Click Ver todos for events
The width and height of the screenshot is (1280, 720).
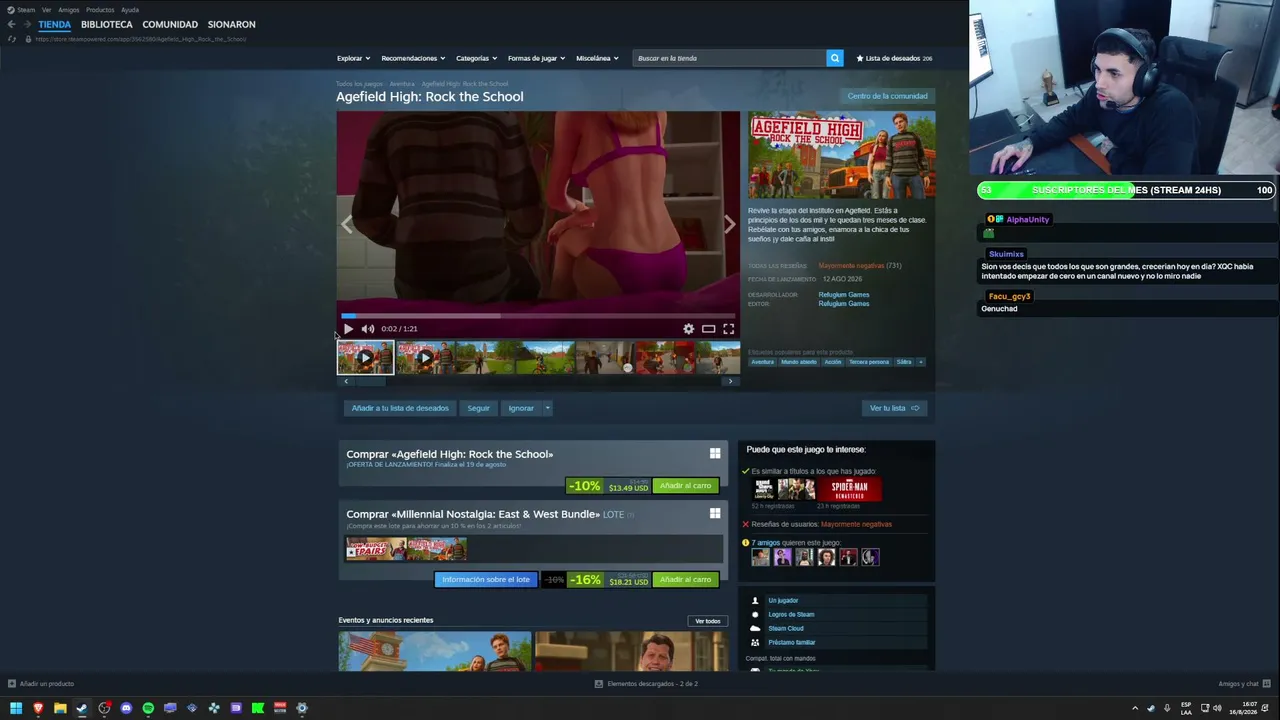click(708, 621)
